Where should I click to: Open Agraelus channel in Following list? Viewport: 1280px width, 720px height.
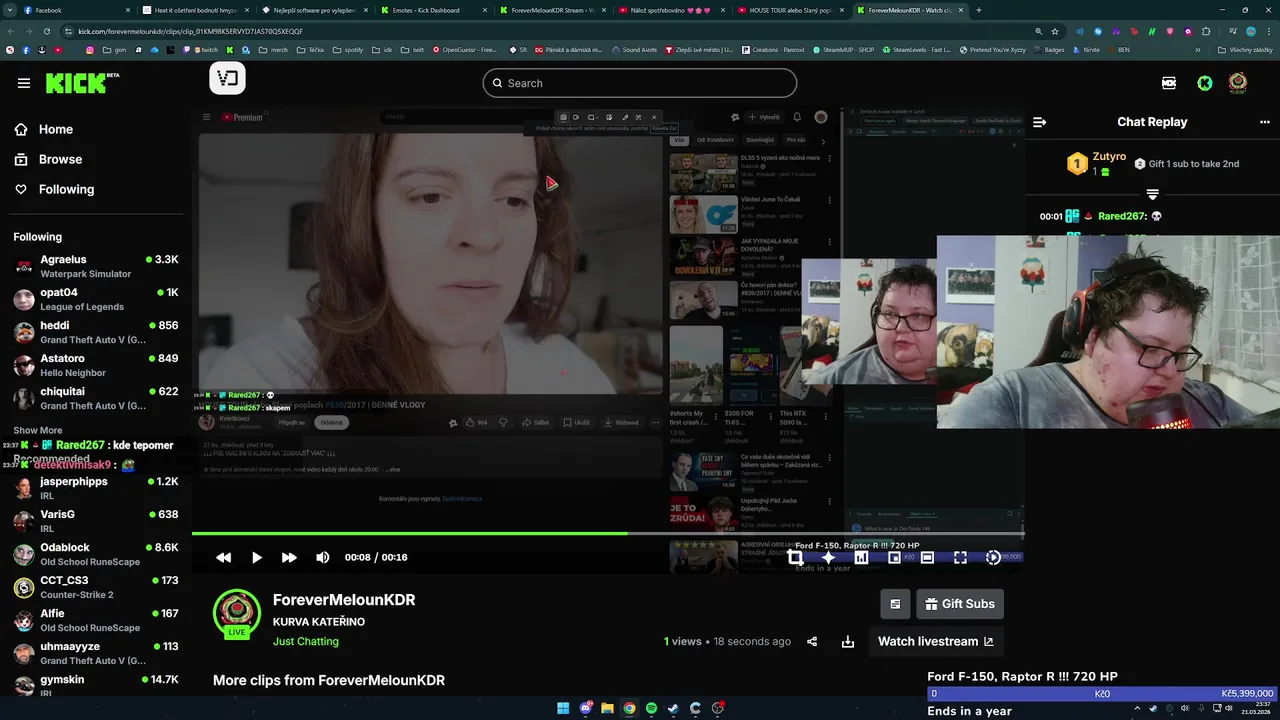point(96,266)
